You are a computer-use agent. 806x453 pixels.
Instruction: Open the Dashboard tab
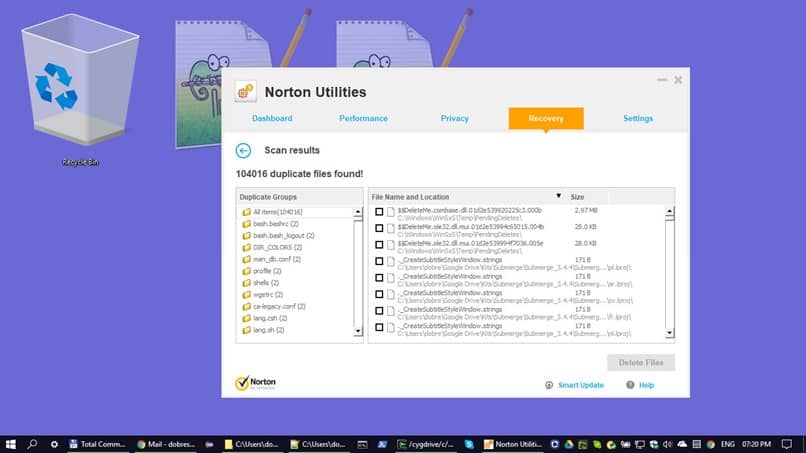(x=272, y=118)
